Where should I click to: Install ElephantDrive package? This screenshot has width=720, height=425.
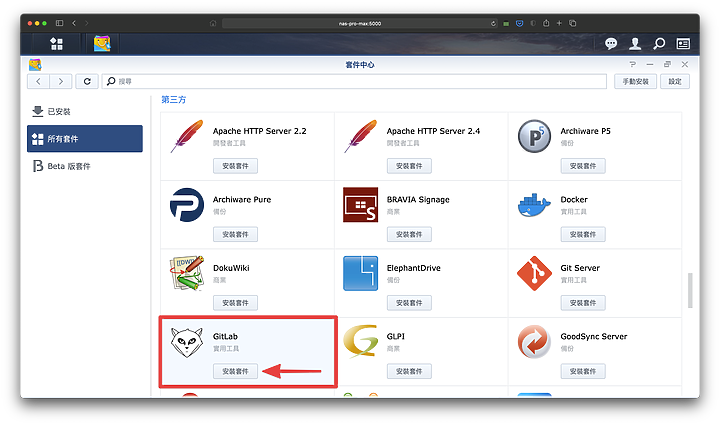(409, 303)
